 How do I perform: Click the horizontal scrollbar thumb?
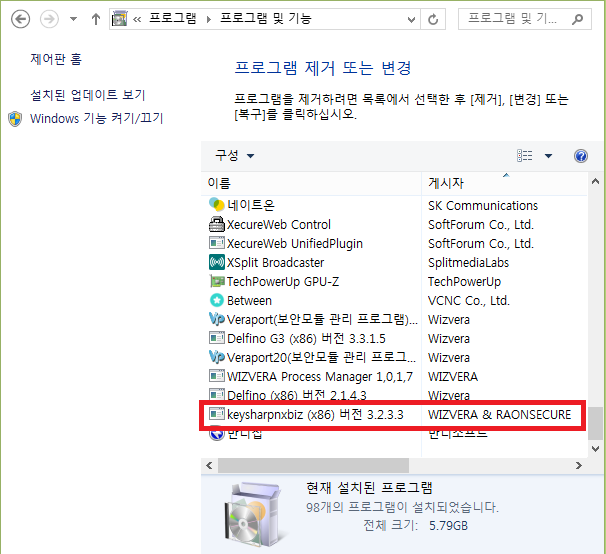click(313, 465)
